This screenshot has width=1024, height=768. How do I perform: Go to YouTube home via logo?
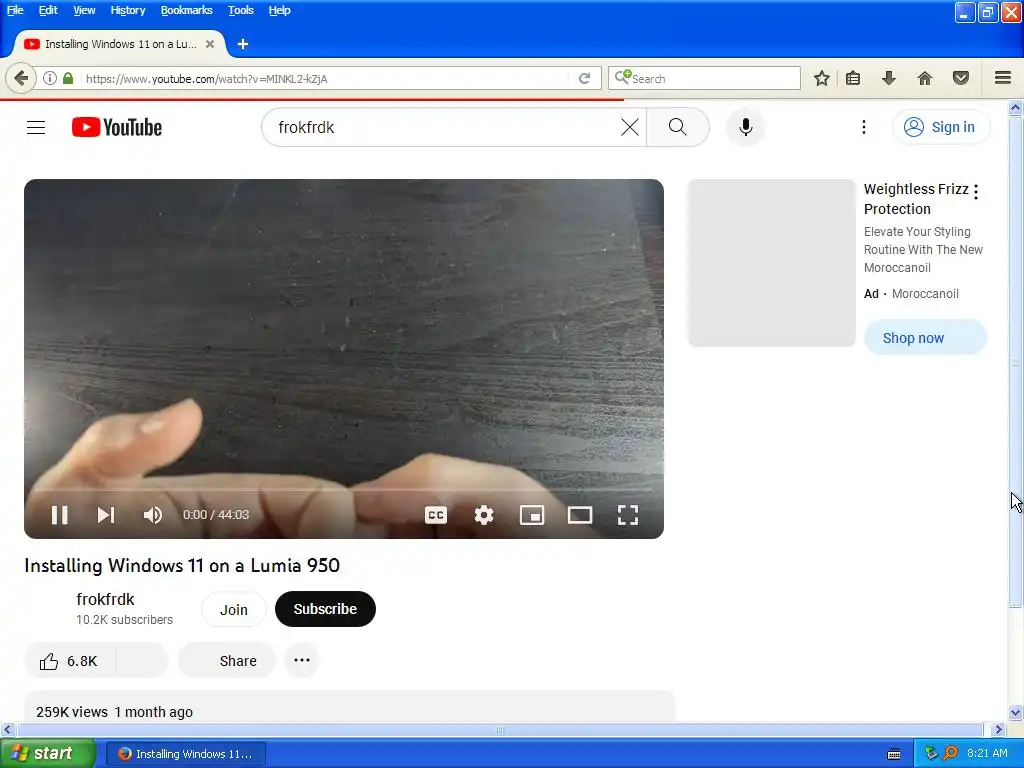click(117, 127)
